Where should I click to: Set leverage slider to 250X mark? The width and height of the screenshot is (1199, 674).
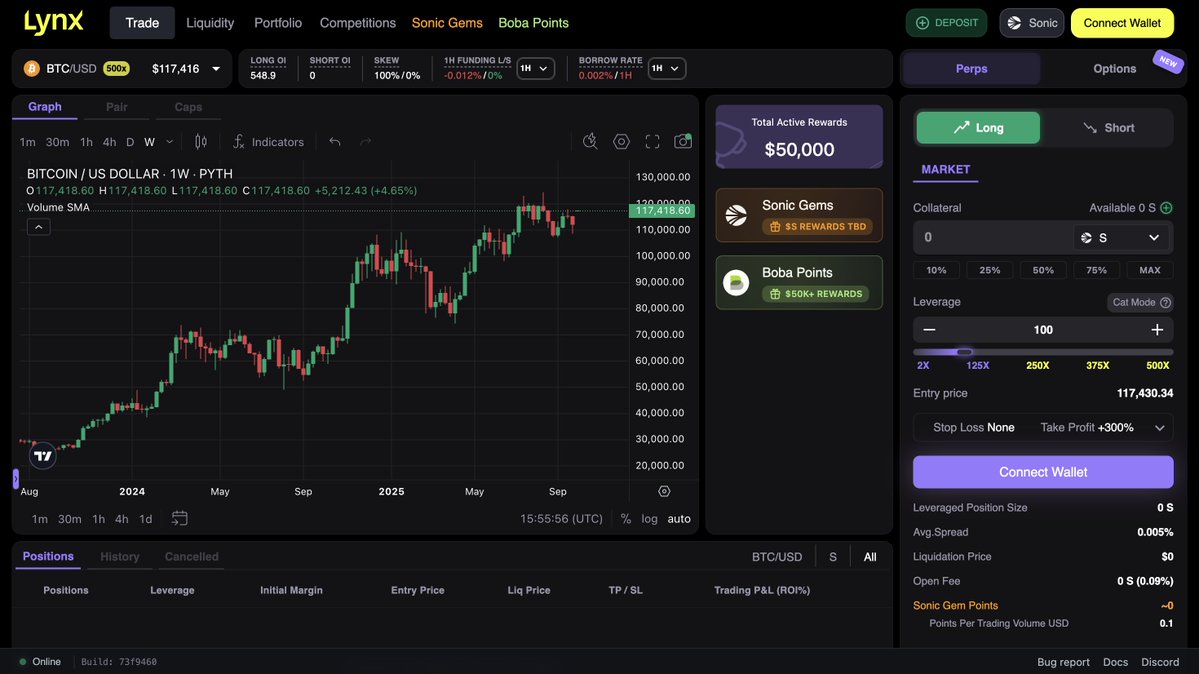[1038, 366]
